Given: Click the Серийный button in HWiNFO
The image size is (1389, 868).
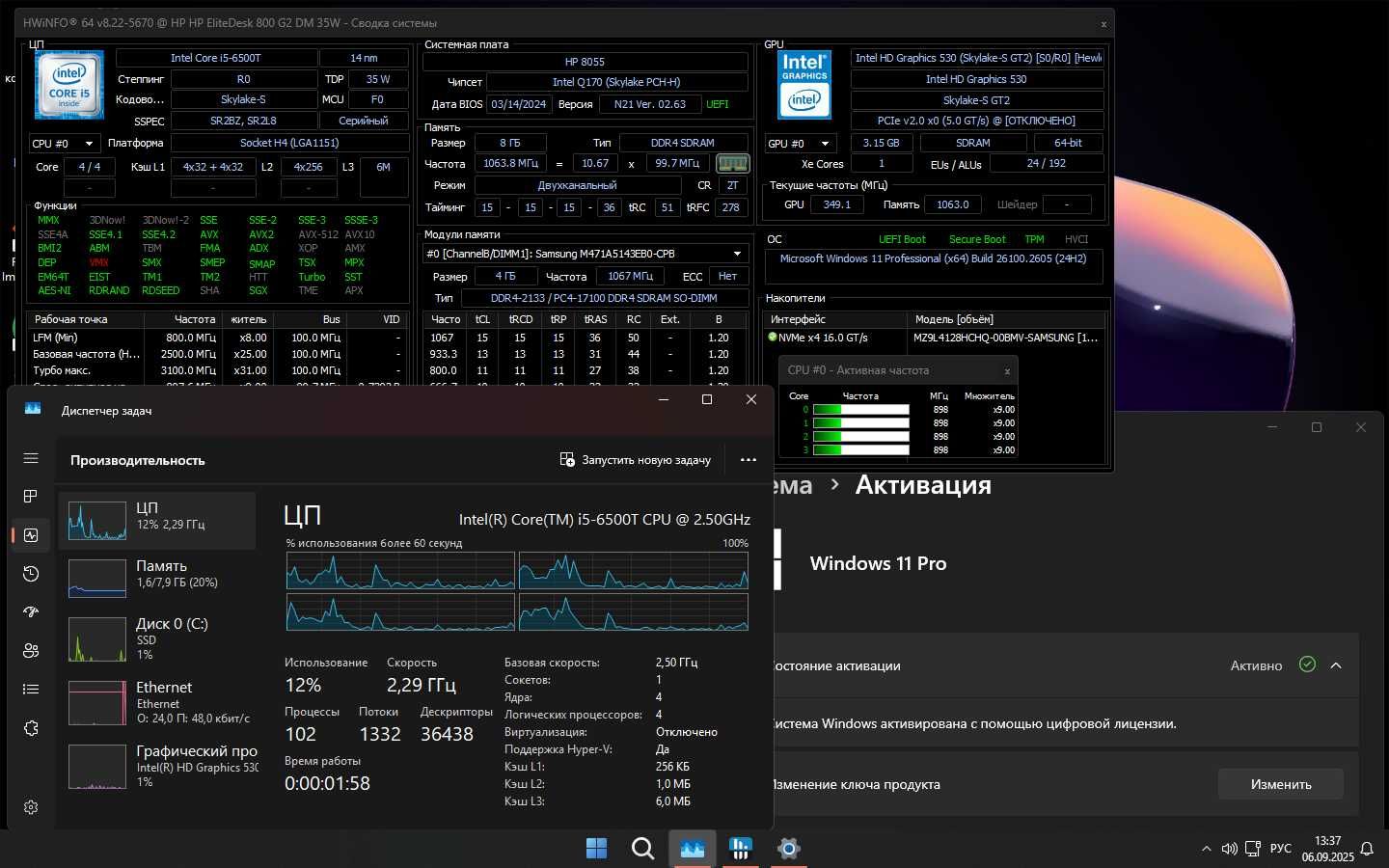Looking at the screenshot, I should coord(364,121).
